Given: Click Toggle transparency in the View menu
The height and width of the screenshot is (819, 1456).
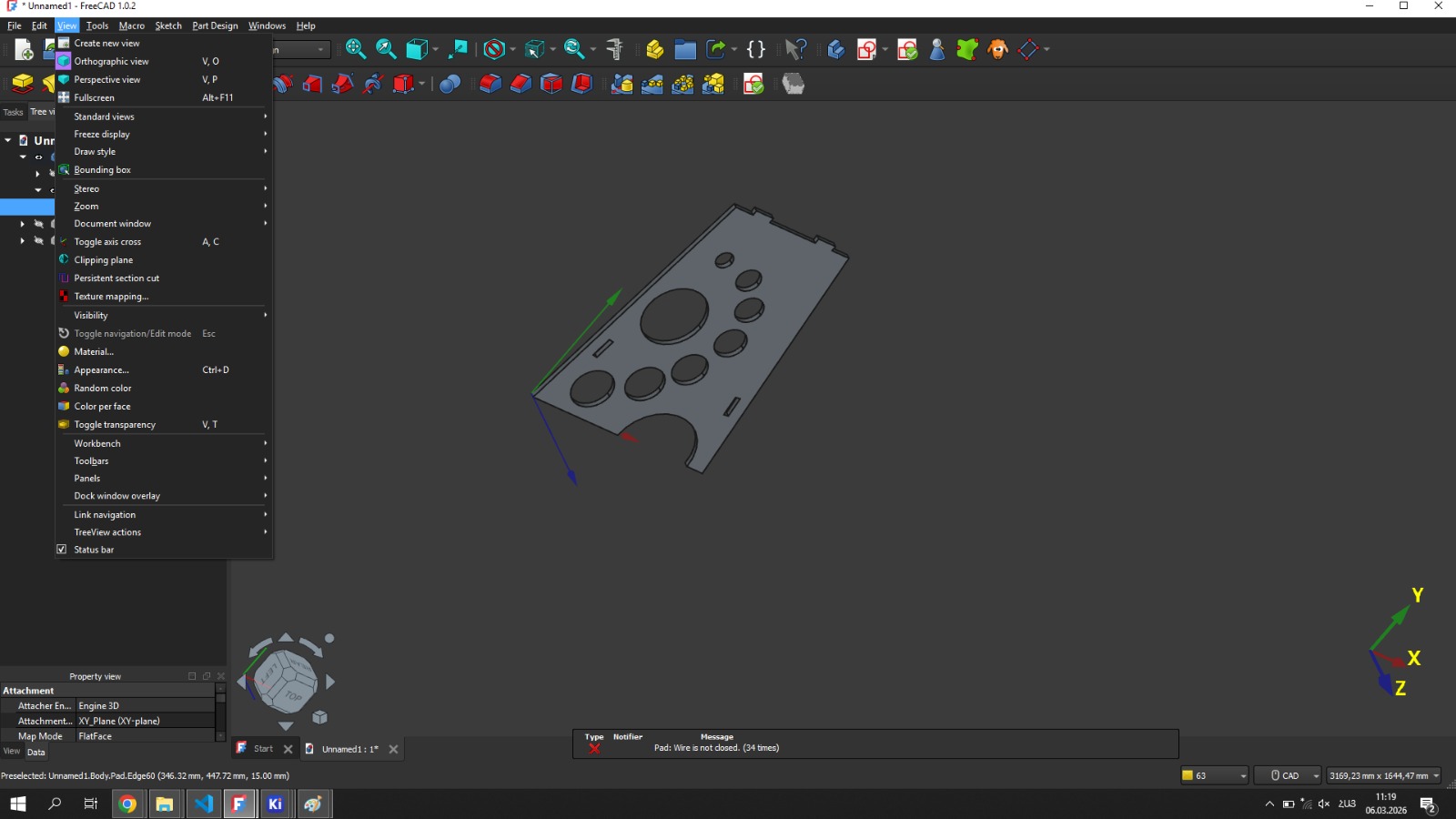Looking at the screenshot, I should click(x=115, y=424).
